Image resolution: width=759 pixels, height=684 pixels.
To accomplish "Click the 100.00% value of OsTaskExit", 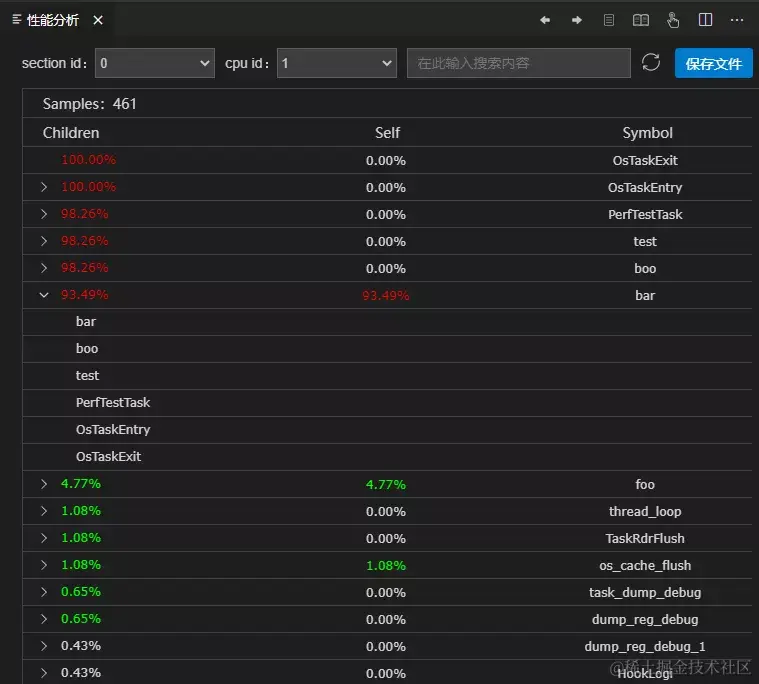I will [x=89, y=160].
